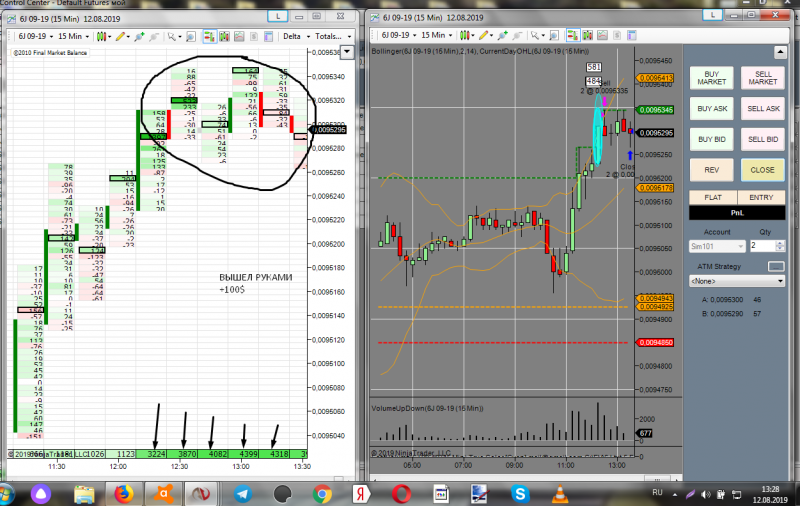The height and width of the screenshot is (506, 800).
Task: Click zoom in icon on left chart toolbar
Action: (x=139, y=36)
